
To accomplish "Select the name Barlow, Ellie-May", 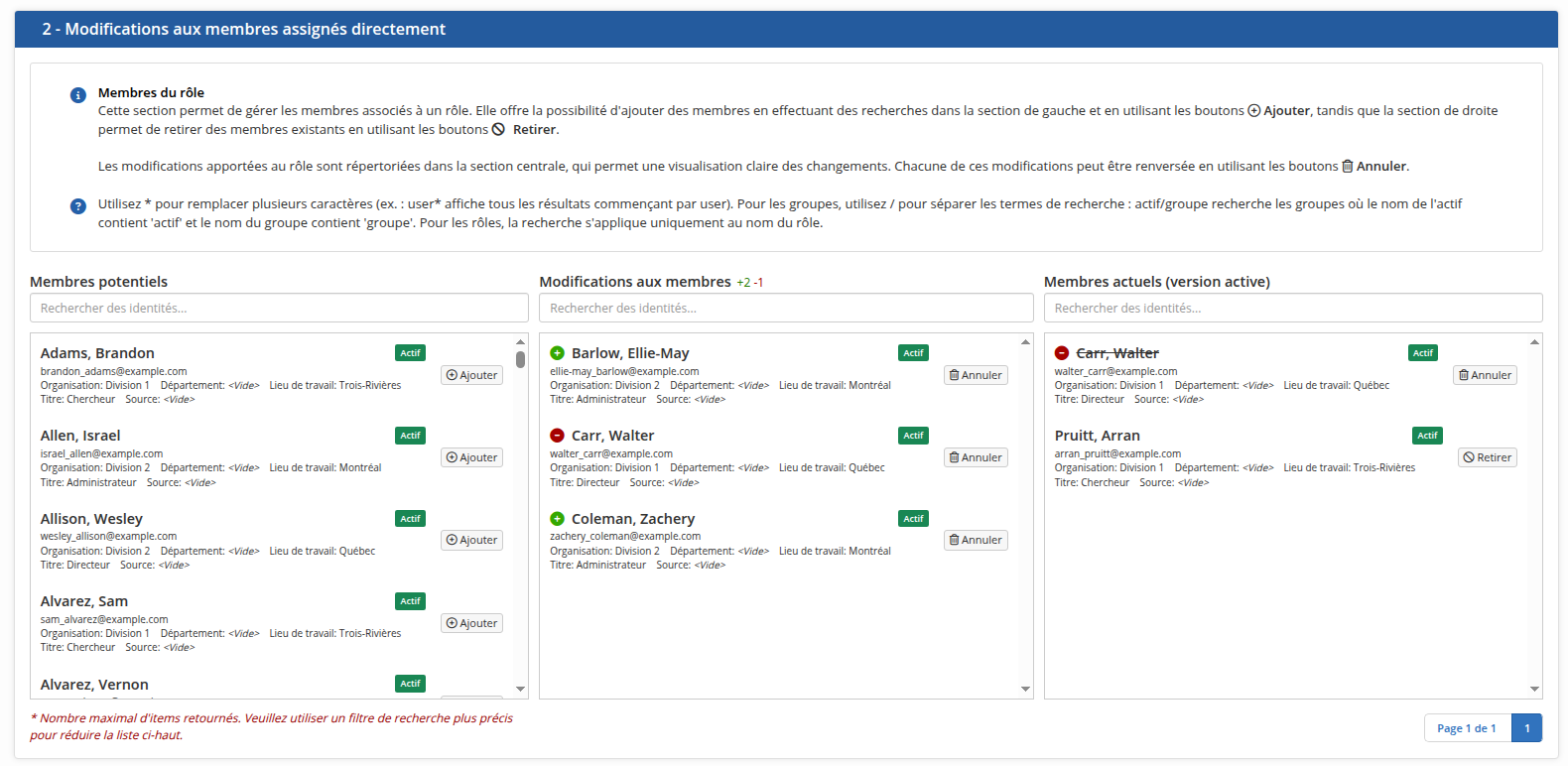I will (x=630, y=353).
